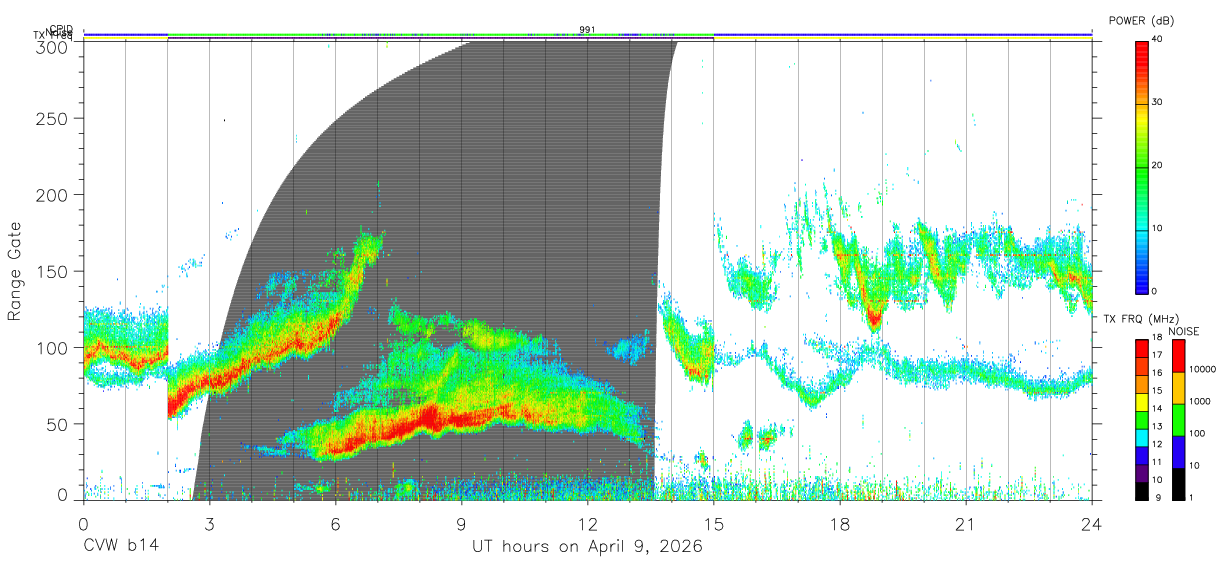Image resolution: width=1228 pixels, height=567 pixels.
Task: Click the 9 tick on UT hours axis
Action: (461, 523)
